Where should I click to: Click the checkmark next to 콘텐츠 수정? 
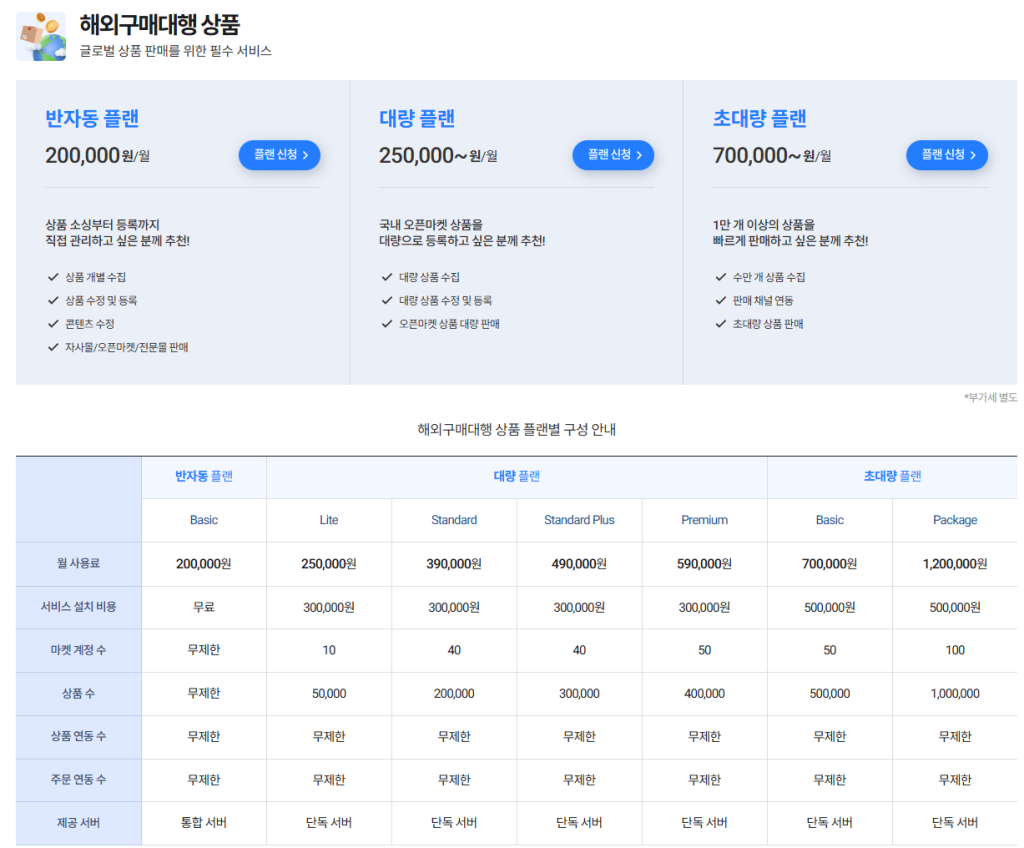[53, 324]
